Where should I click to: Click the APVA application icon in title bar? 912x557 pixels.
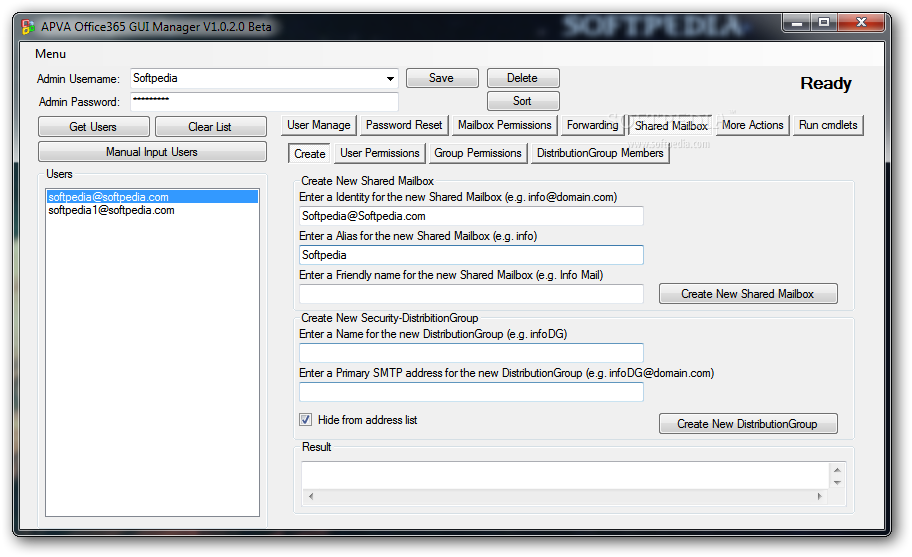28,27
